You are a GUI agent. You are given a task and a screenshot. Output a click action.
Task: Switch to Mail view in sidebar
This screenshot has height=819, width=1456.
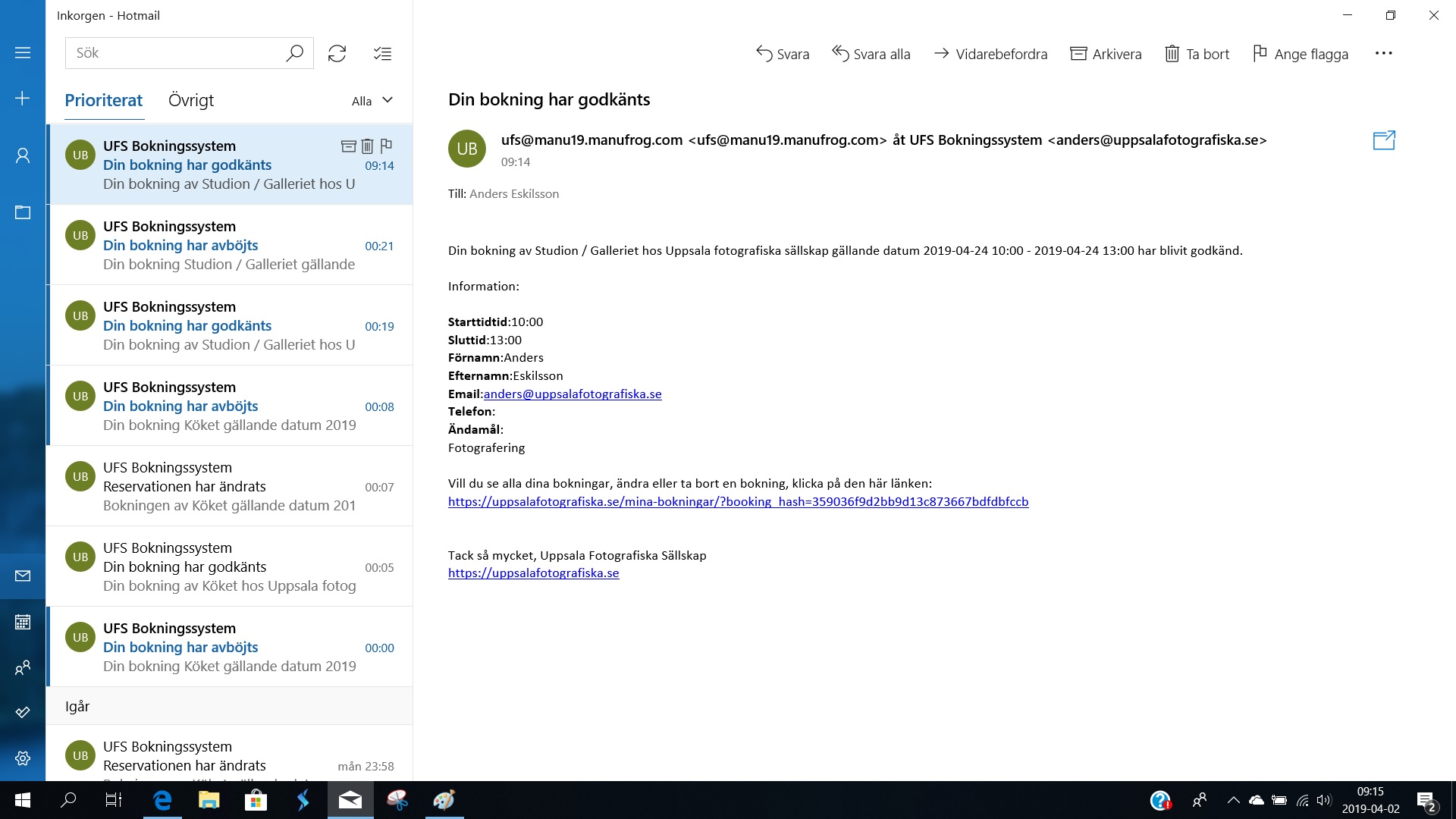[x=23, y=576]
